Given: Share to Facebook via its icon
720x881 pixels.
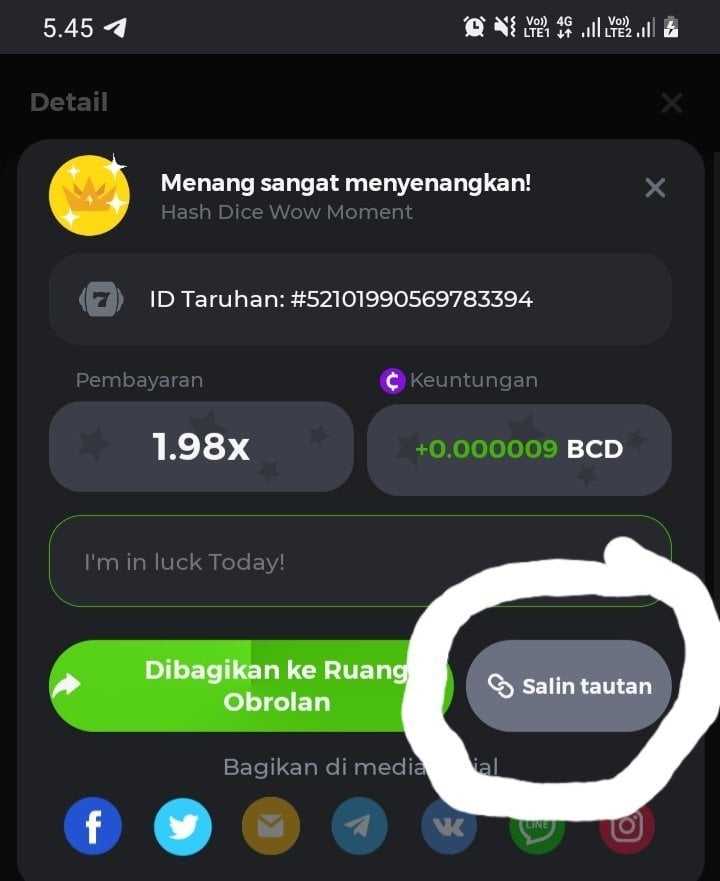Looking at the screenshot, I should 93,826.
